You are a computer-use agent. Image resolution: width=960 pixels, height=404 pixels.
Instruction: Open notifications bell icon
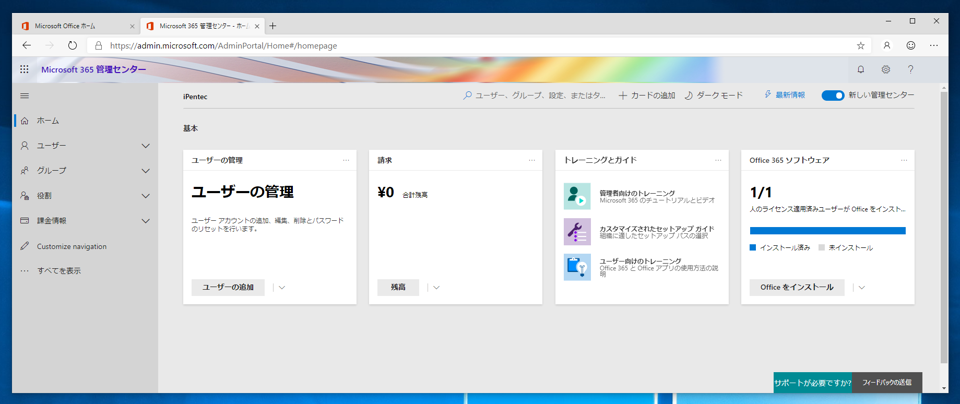pyautogui.click(x=861, y=69)
